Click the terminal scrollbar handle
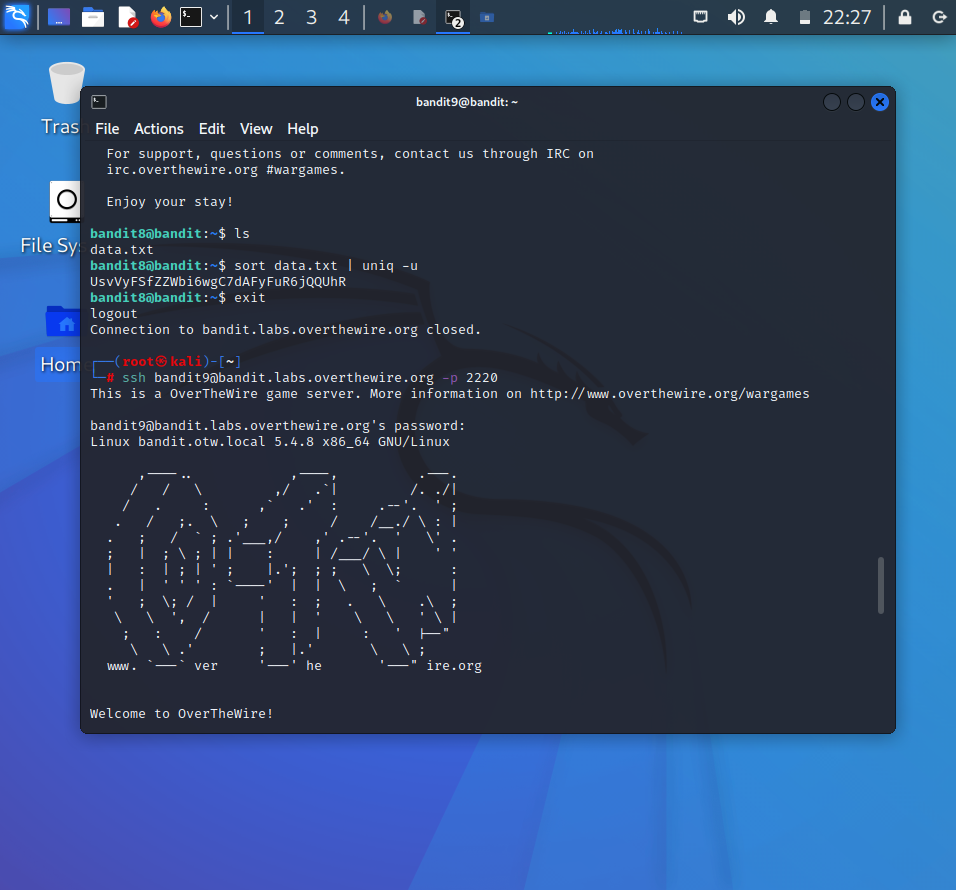956x890 pixels. pos(881,586)
